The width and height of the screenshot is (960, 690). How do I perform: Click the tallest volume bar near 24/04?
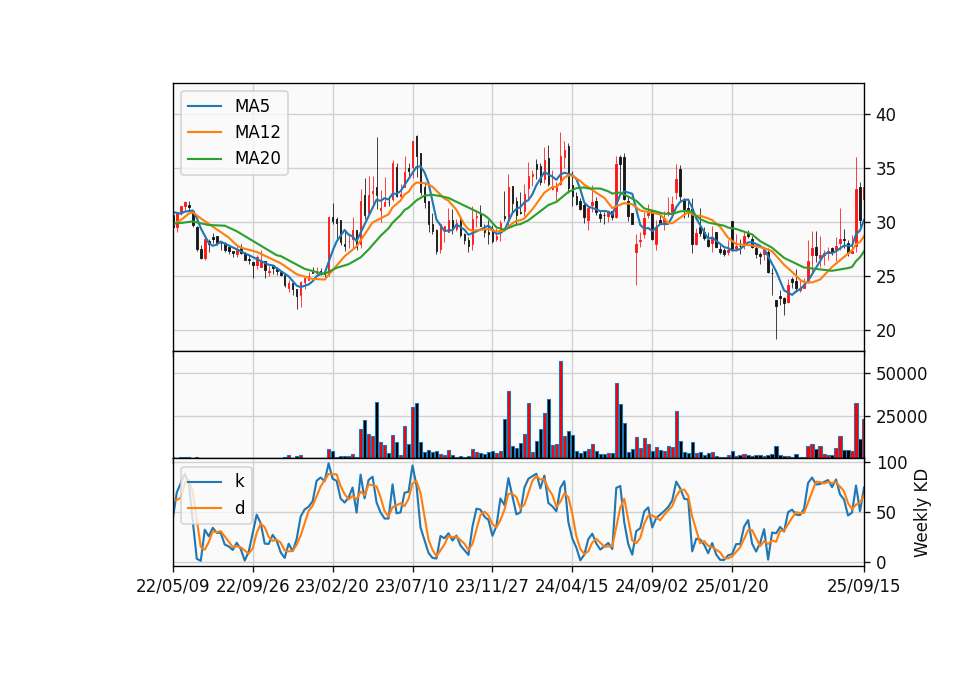561,410
